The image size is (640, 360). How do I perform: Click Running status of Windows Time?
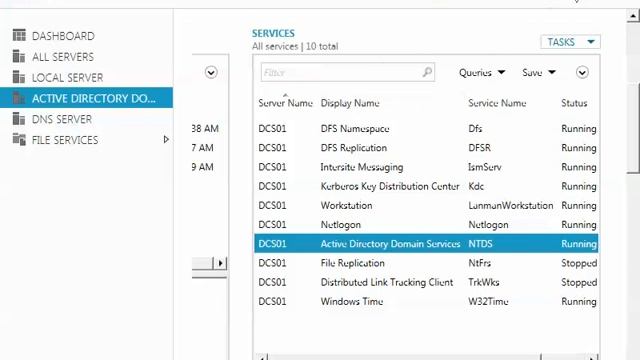pos(579,302)
